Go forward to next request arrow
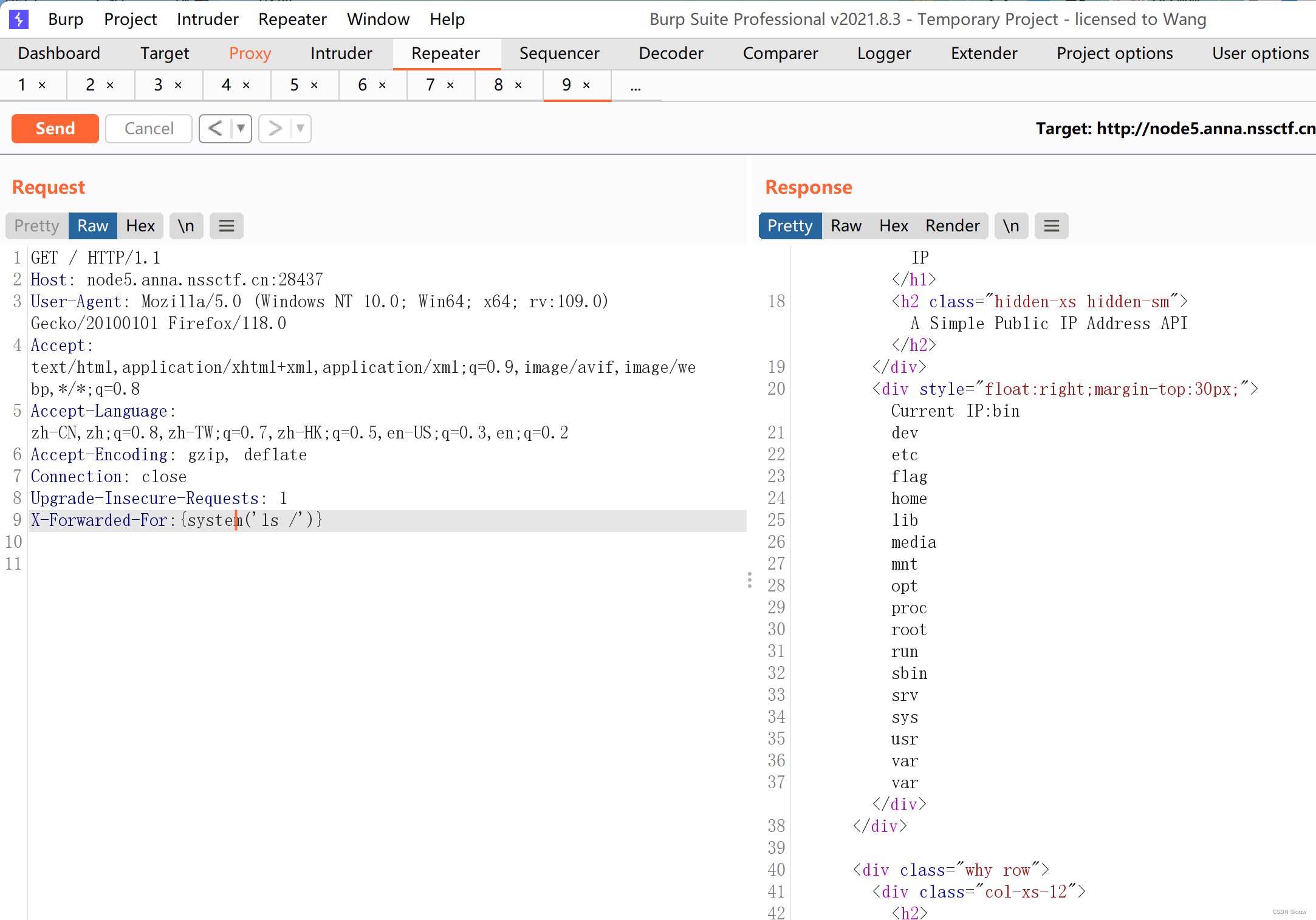This screenshot has height=920, width=1316. click(x=275, y=129)
